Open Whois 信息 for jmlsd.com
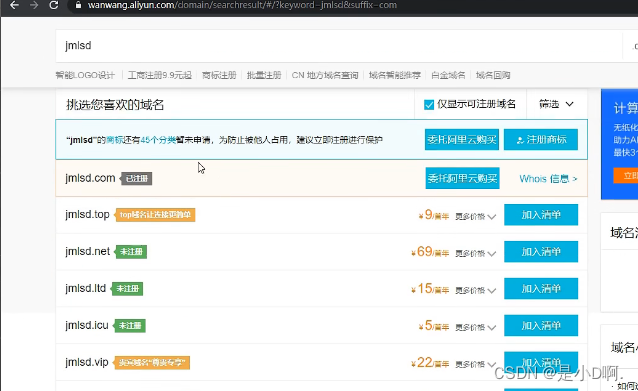 pyautogui.click(x=548, y=179)
